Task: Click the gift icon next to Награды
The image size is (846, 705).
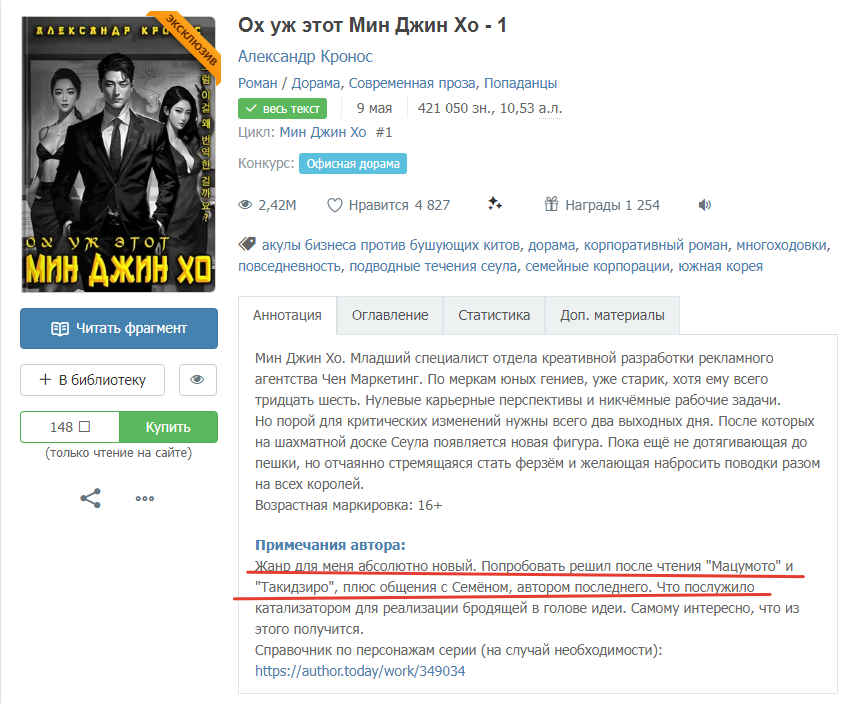Action: click(x=551, y=204)
